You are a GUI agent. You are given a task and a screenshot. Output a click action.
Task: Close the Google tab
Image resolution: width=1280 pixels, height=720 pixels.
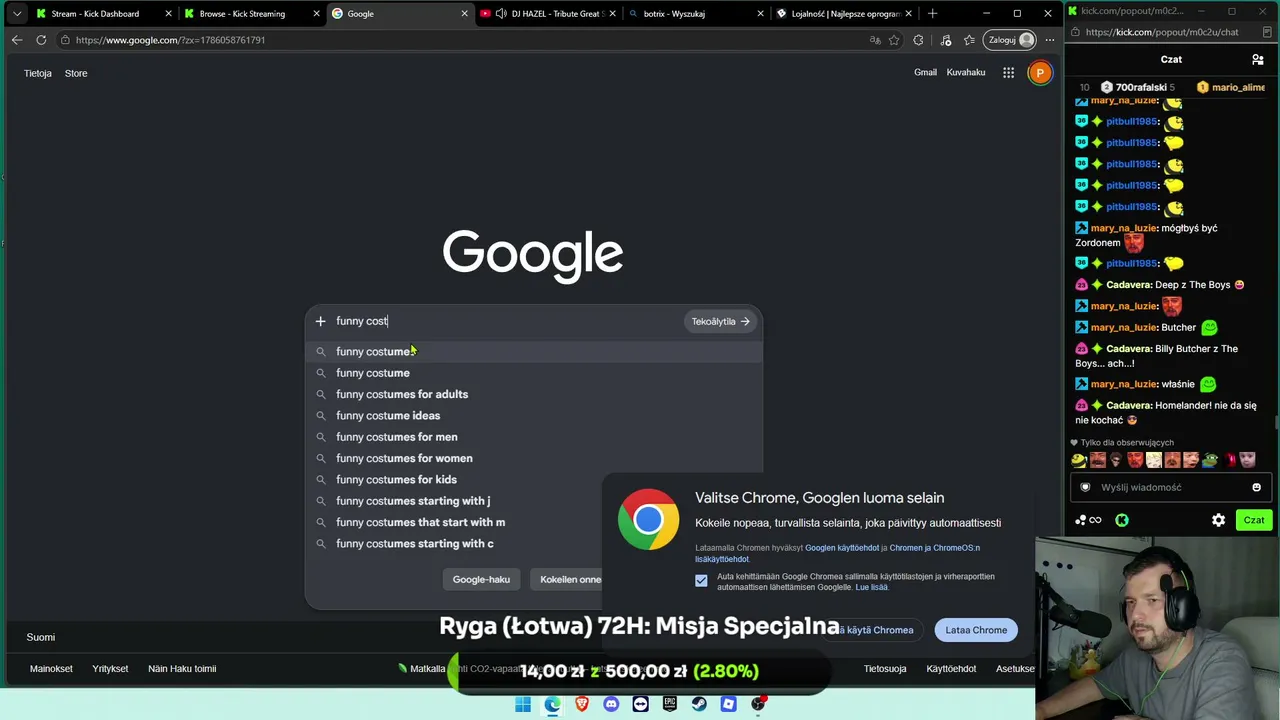tap(464, 13)
